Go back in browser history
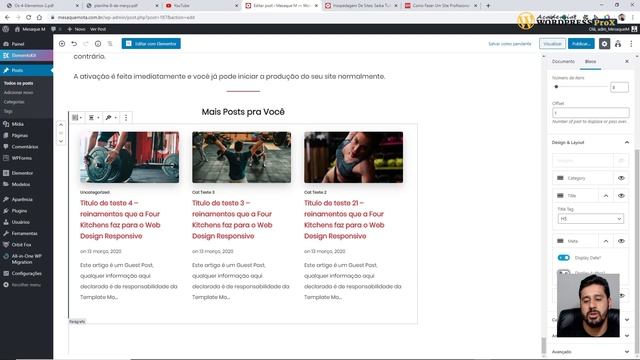640x360 pixels. (x=7, y=18)
